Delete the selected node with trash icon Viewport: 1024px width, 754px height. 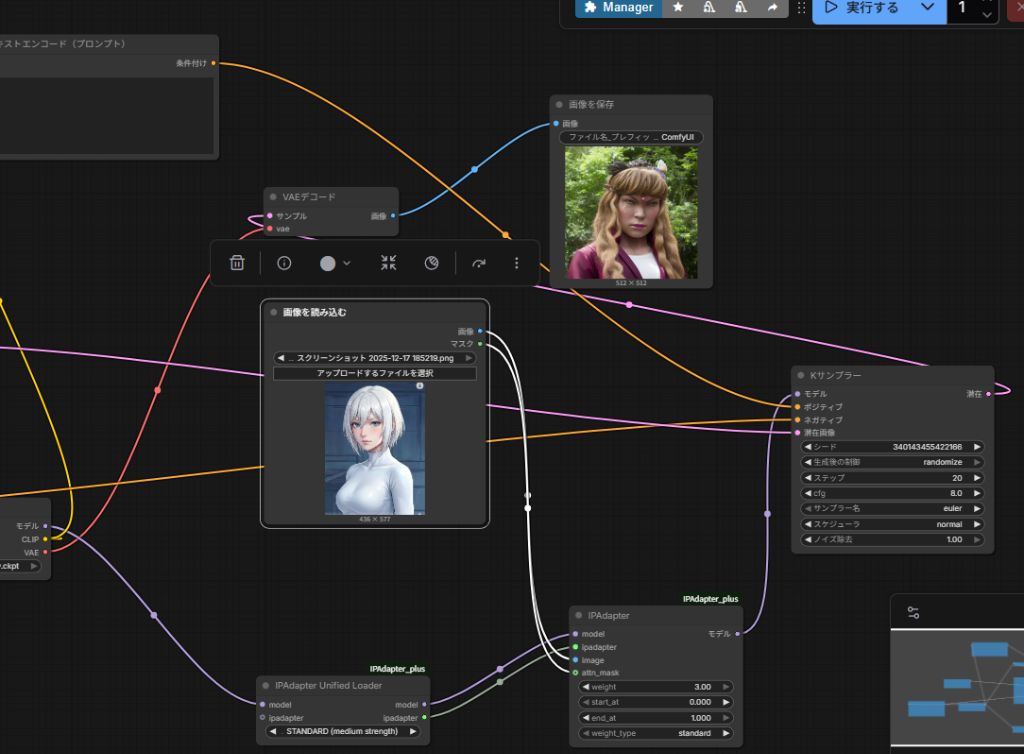[x=237, y=263]
